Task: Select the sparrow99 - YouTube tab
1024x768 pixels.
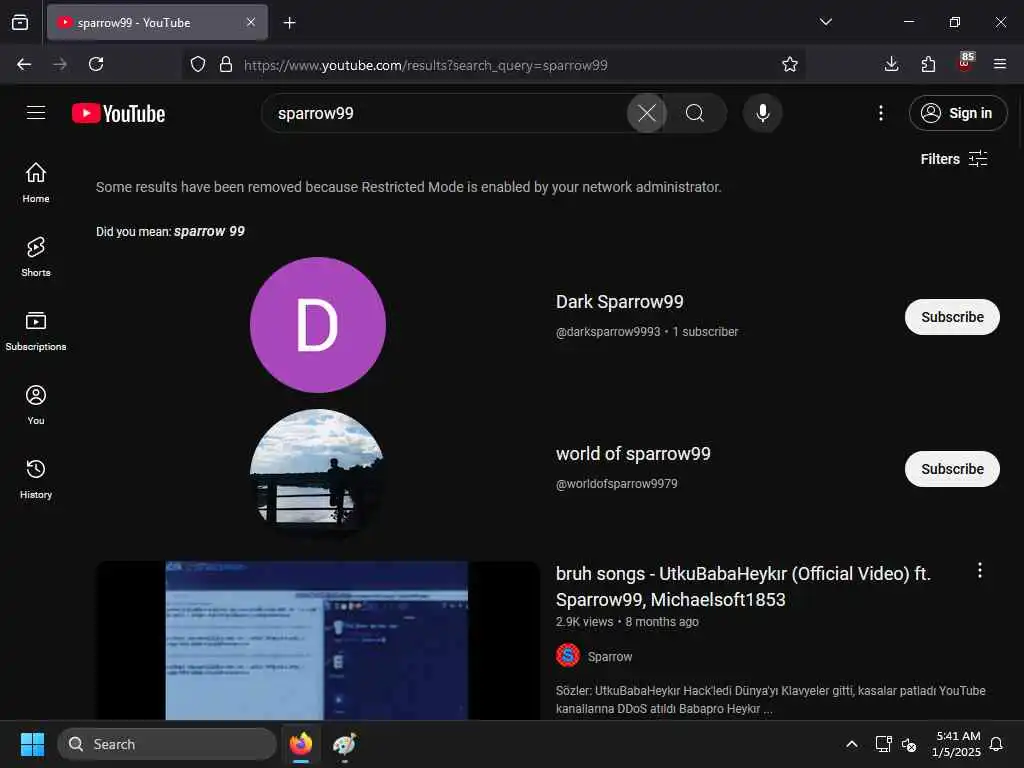Action: click(x=157, y=23)
